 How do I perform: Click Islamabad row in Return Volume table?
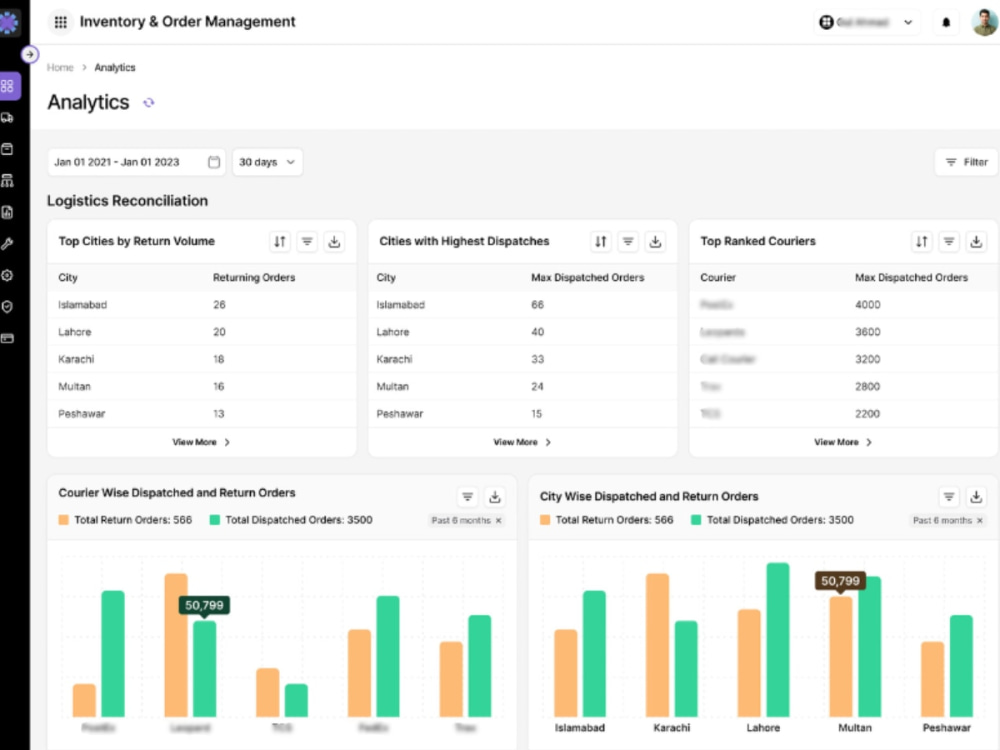tap(202, 305)
